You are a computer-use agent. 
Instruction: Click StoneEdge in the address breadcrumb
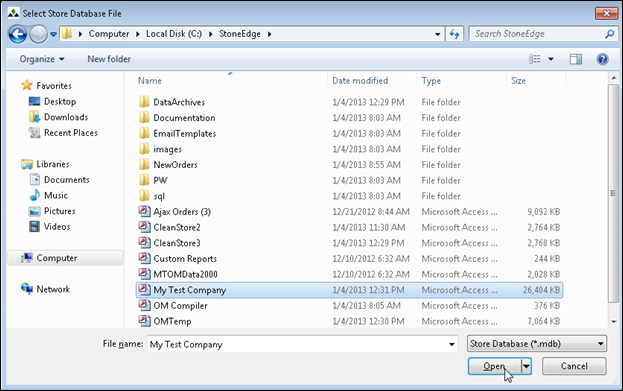coord(240,34)
